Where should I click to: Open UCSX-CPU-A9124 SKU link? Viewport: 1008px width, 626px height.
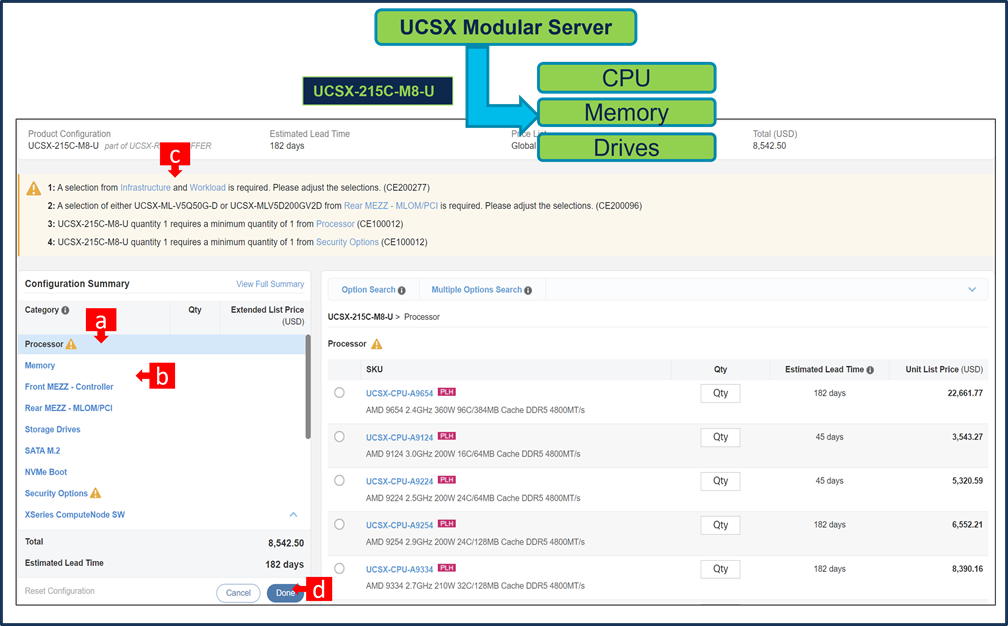399,438
